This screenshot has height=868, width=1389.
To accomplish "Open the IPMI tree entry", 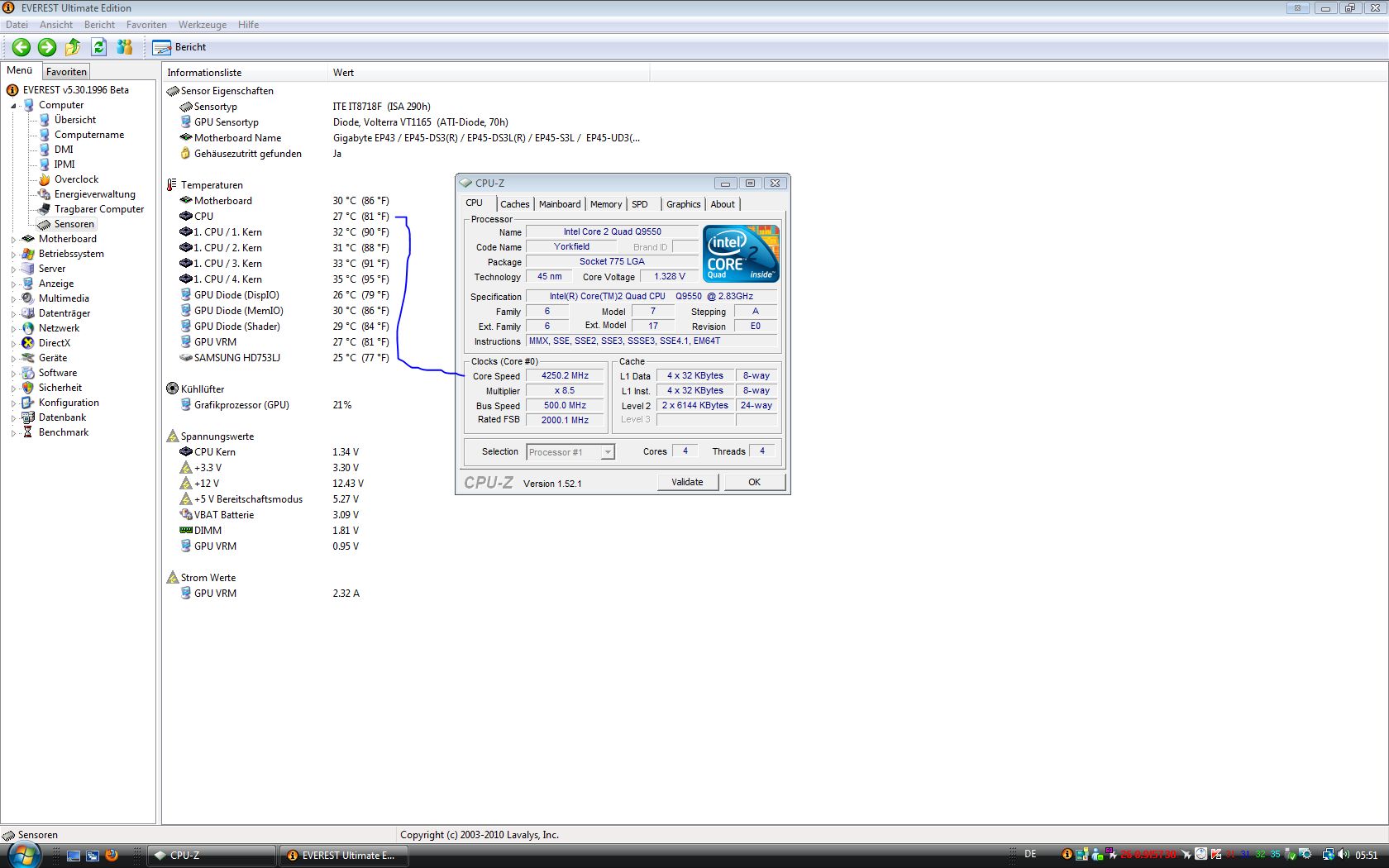I will tap(64, 165).
